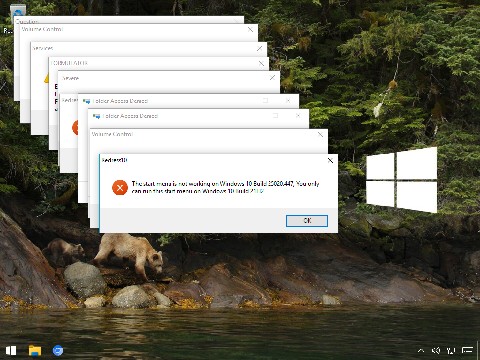
Task: Maximize the frontmost Folder Access Denied window
Action: click(276, 116)
